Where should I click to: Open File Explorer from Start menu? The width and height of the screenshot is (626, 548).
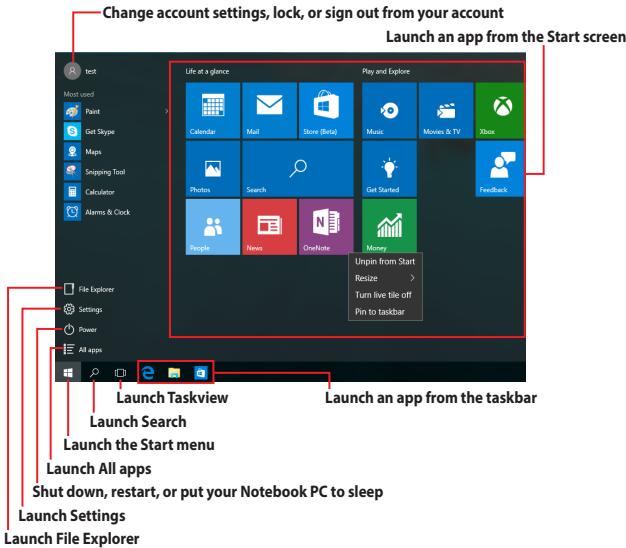coord(89,289)
